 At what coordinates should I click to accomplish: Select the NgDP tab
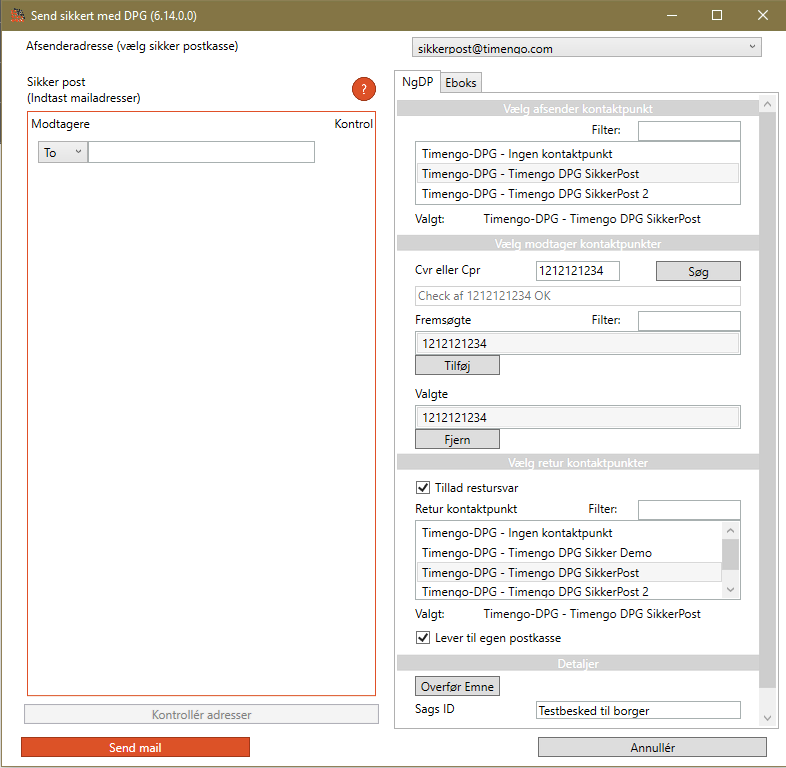point(417,82)
